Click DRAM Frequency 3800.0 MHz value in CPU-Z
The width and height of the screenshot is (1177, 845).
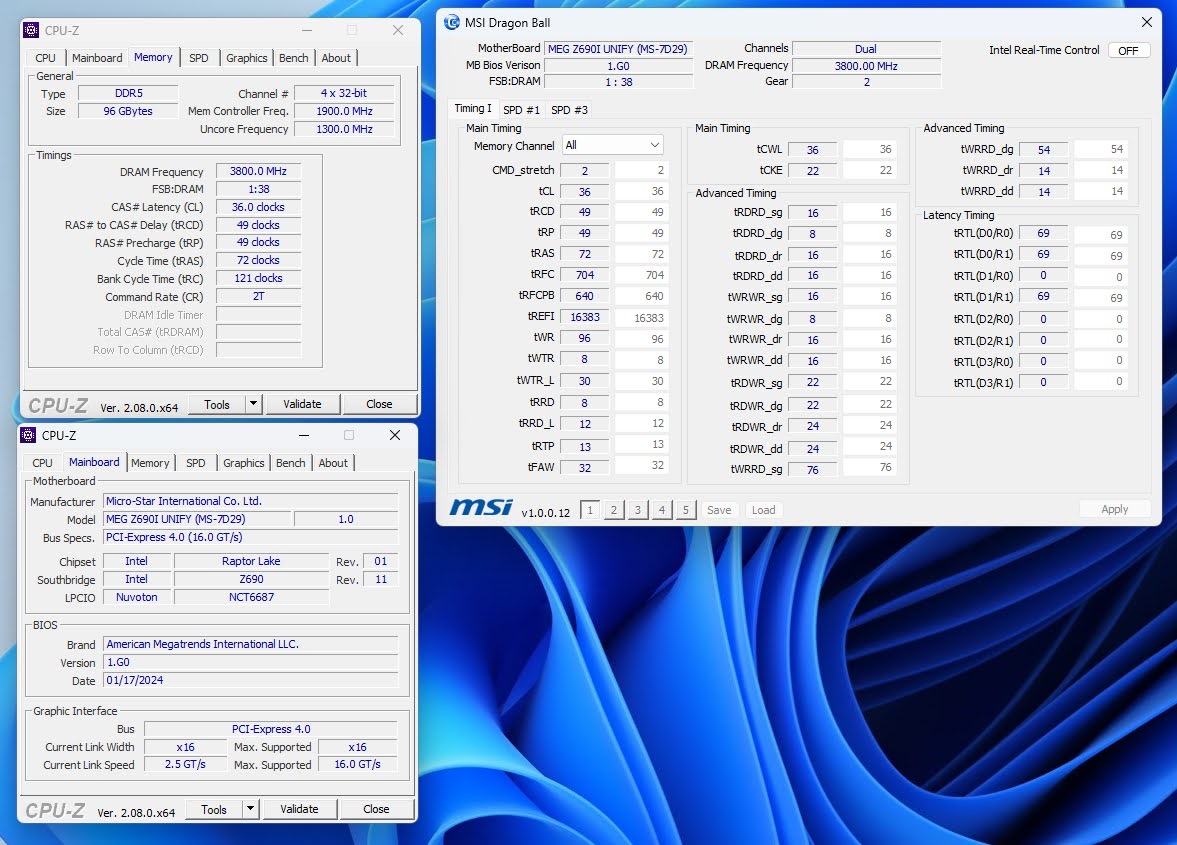258,171
